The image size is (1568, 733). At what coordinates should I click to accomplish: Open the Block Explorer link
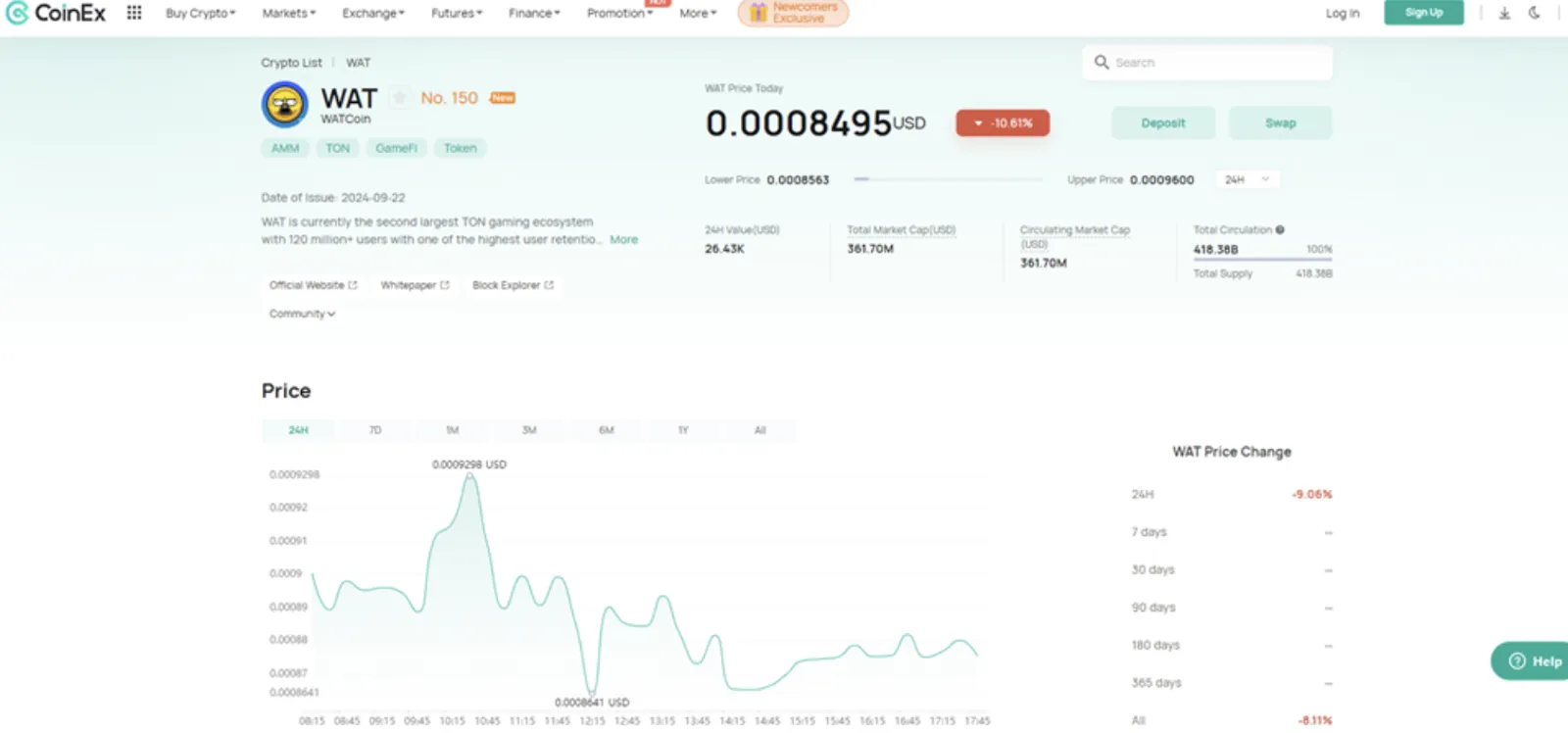tap(513, 285)
